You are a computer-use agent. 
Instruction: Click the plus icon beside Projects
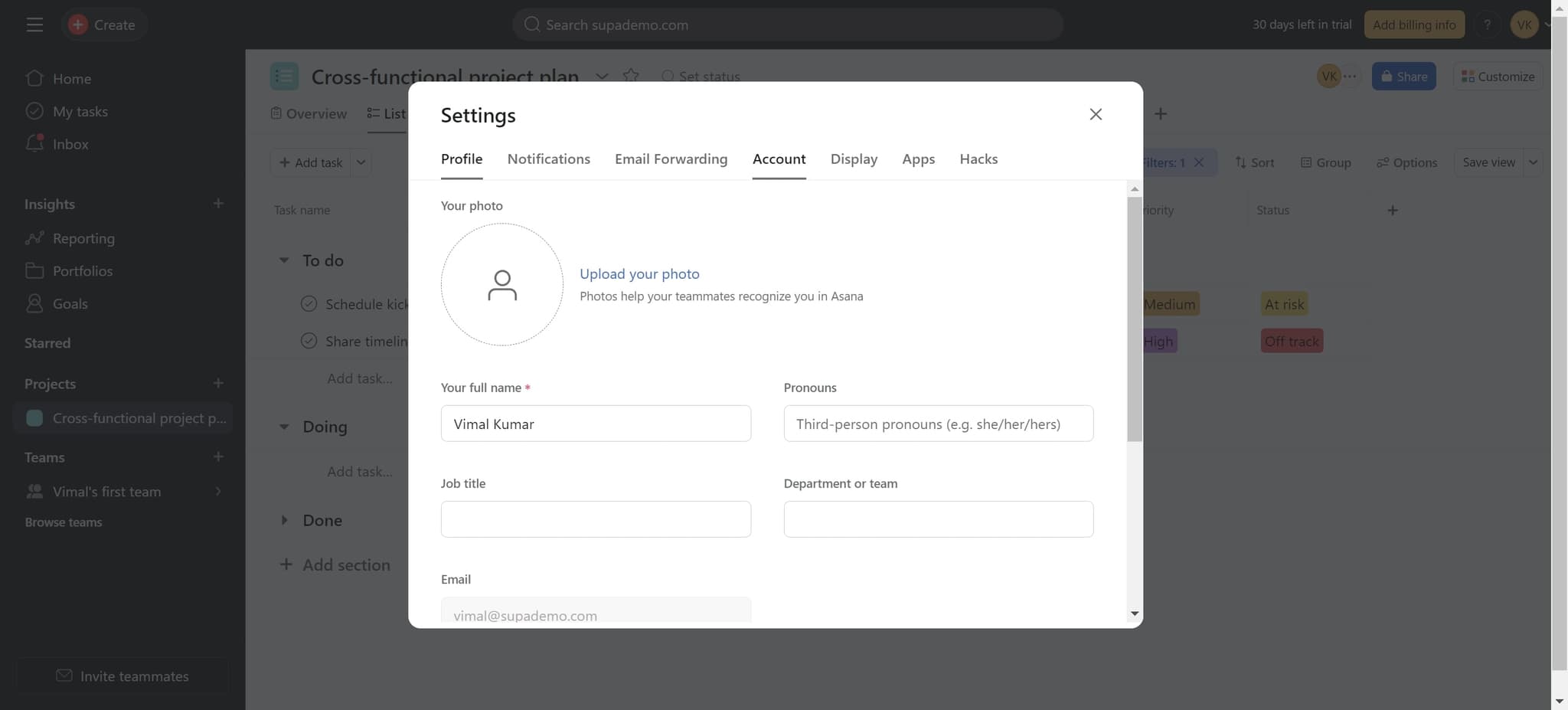tap(218, 383)
